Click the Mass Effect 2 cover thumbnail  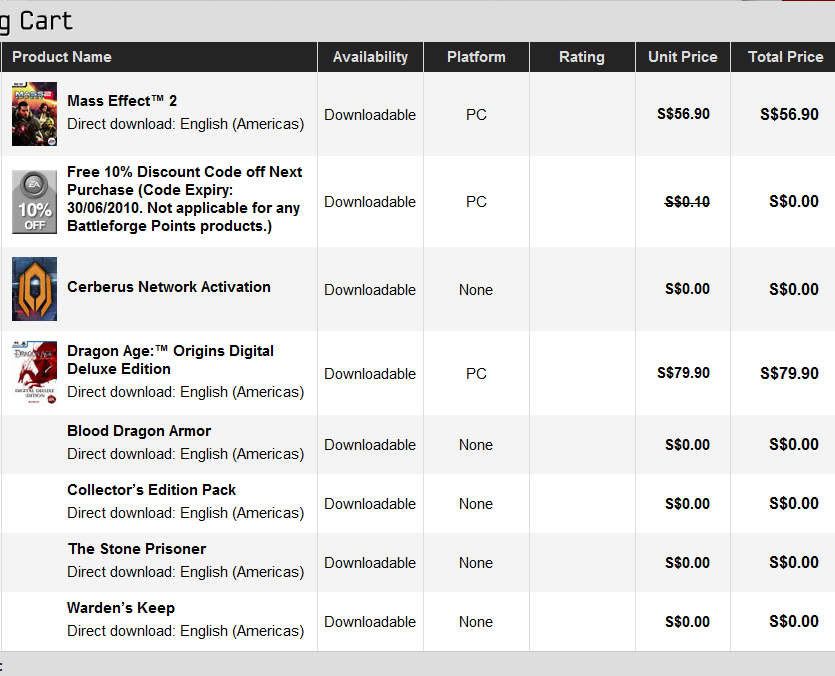pyautogui.click(x=35, y=114)
